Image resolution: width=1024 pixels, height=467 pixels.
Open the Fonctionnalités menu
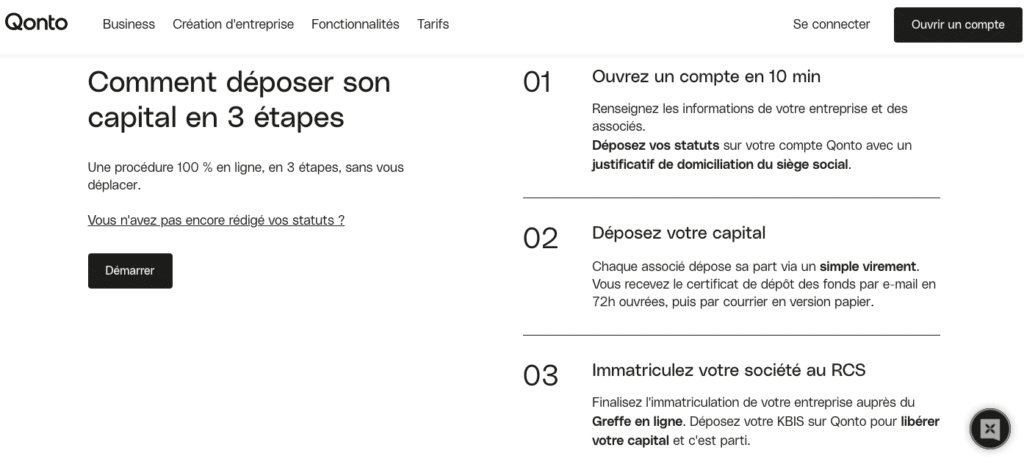(355, 24)
